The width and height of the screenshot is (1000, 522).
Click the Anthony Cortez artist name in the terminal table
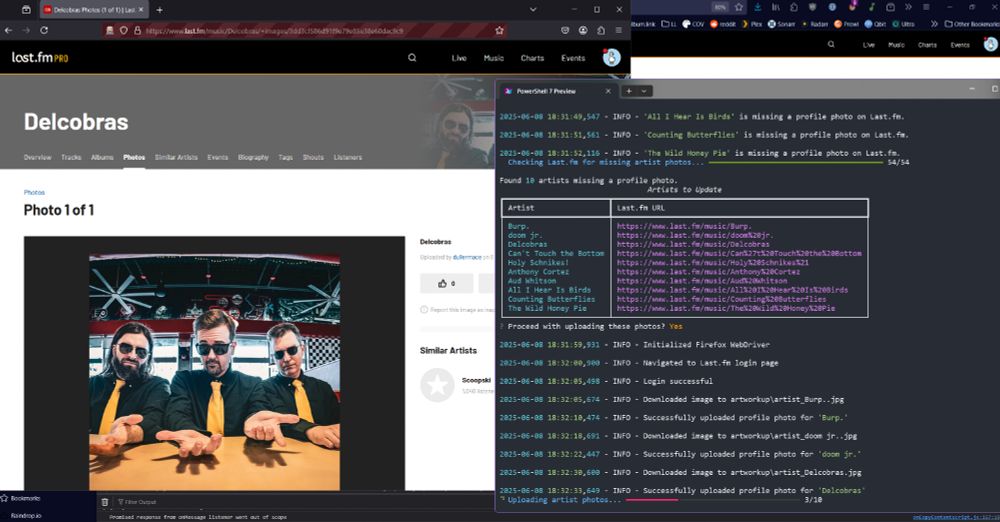(538, 271)
